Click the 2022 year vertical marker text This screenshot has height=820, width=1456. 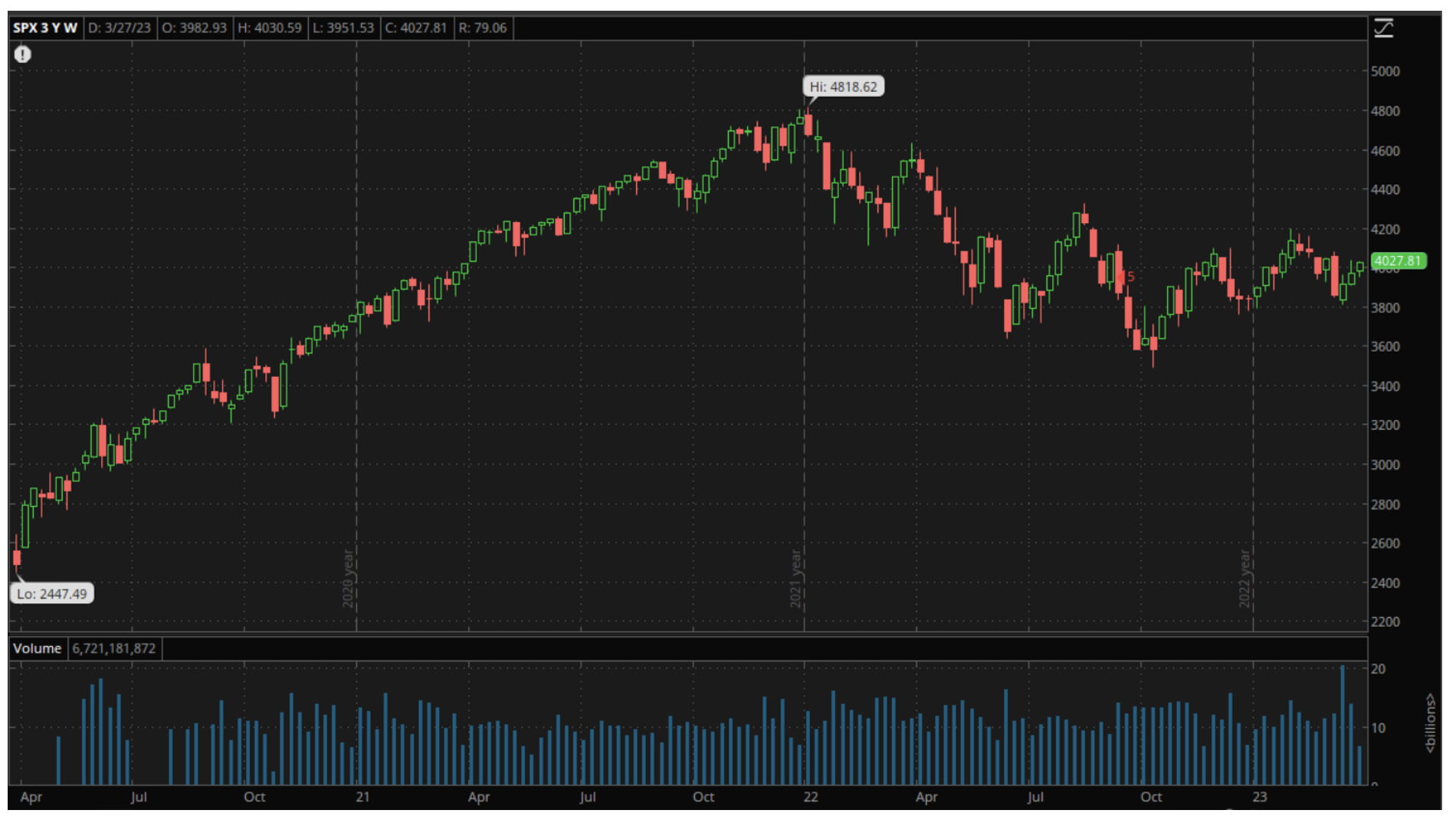[1245, 579]
